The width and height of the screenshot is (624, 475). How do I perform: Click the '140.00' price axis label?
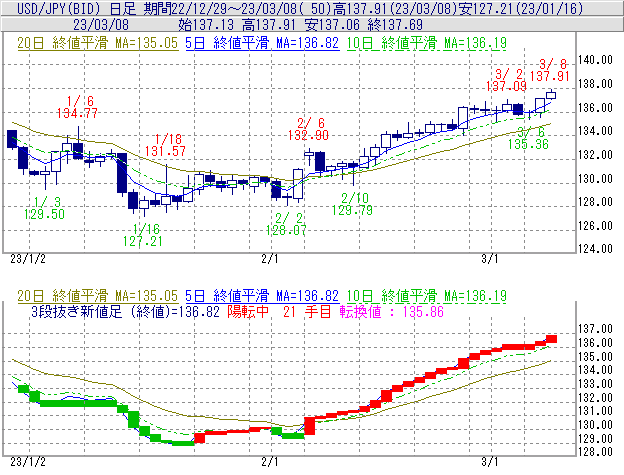click(x=596, y=60)
